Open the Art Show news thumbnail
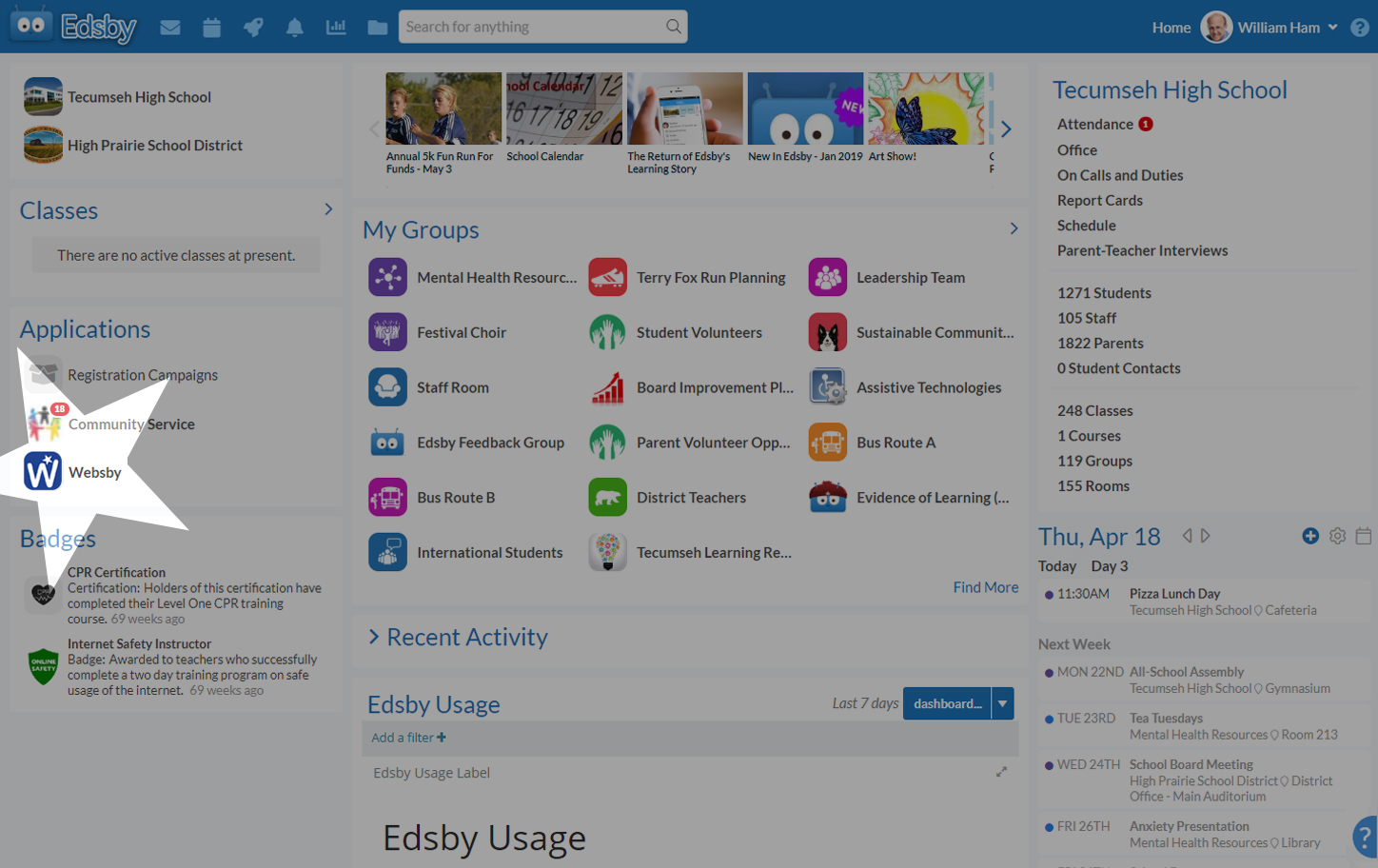 [925, 109]
